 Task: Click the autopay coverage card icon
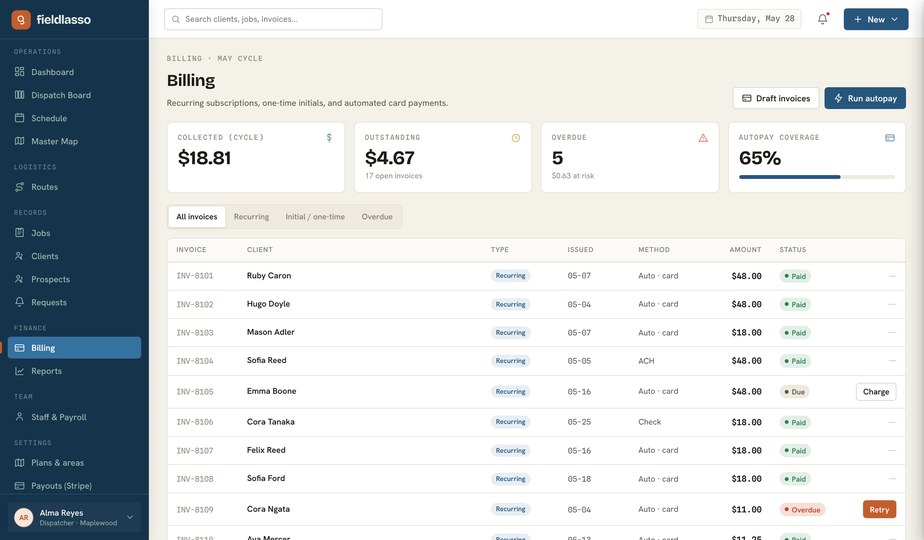[x=890, y=137]
